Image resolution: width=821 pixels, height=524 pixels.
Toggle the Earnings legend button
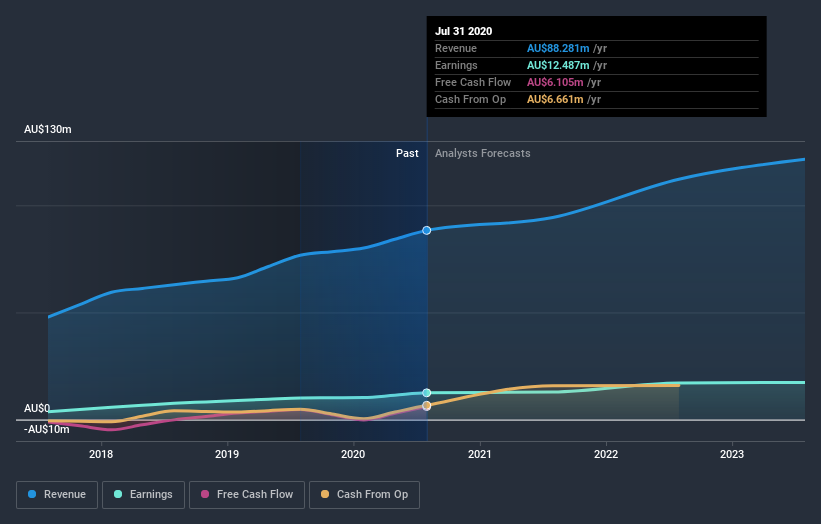(x=143, y=495)
